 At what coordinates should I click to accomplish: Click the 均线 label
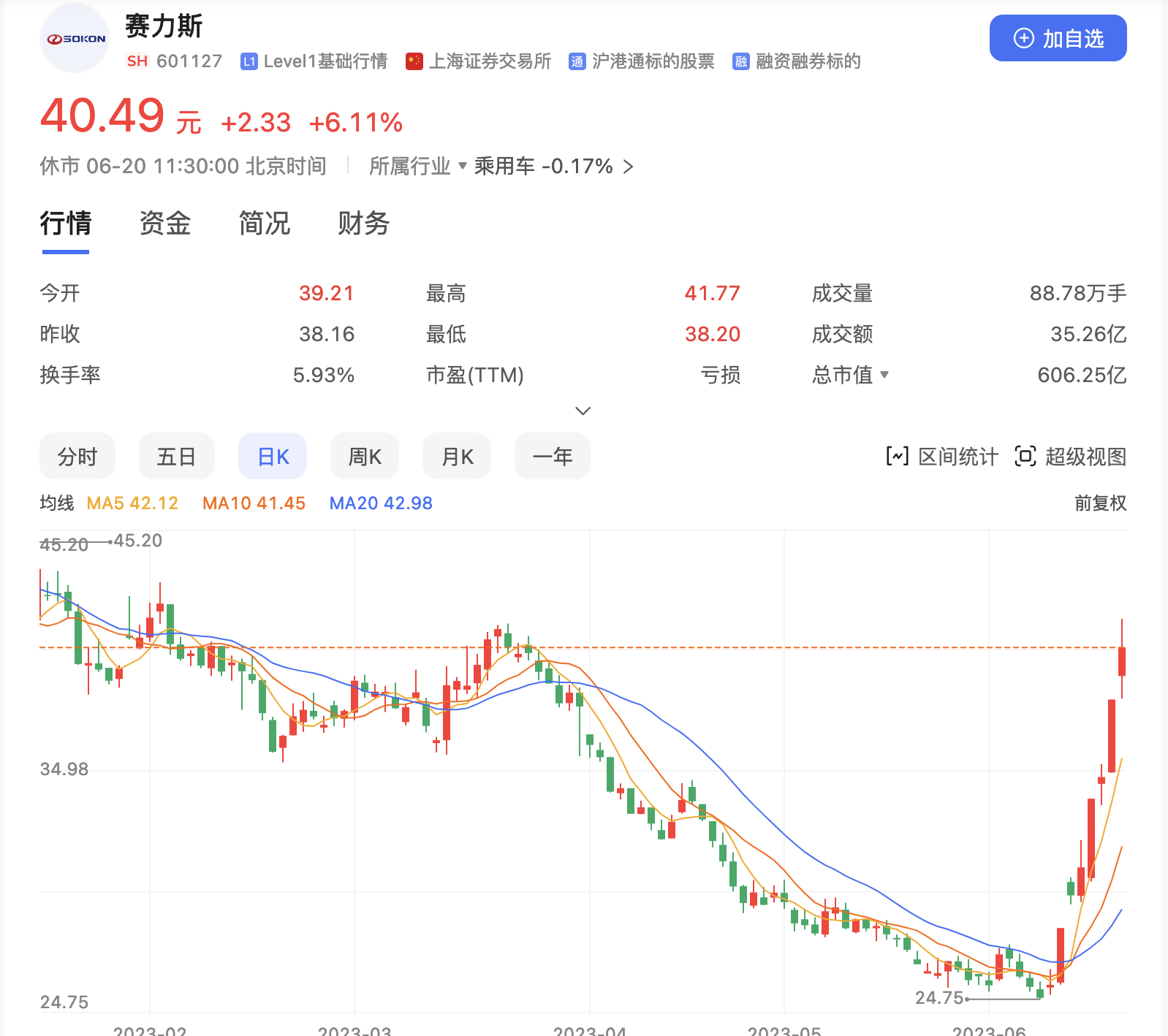pyautogui.click(x=57, y=503)
